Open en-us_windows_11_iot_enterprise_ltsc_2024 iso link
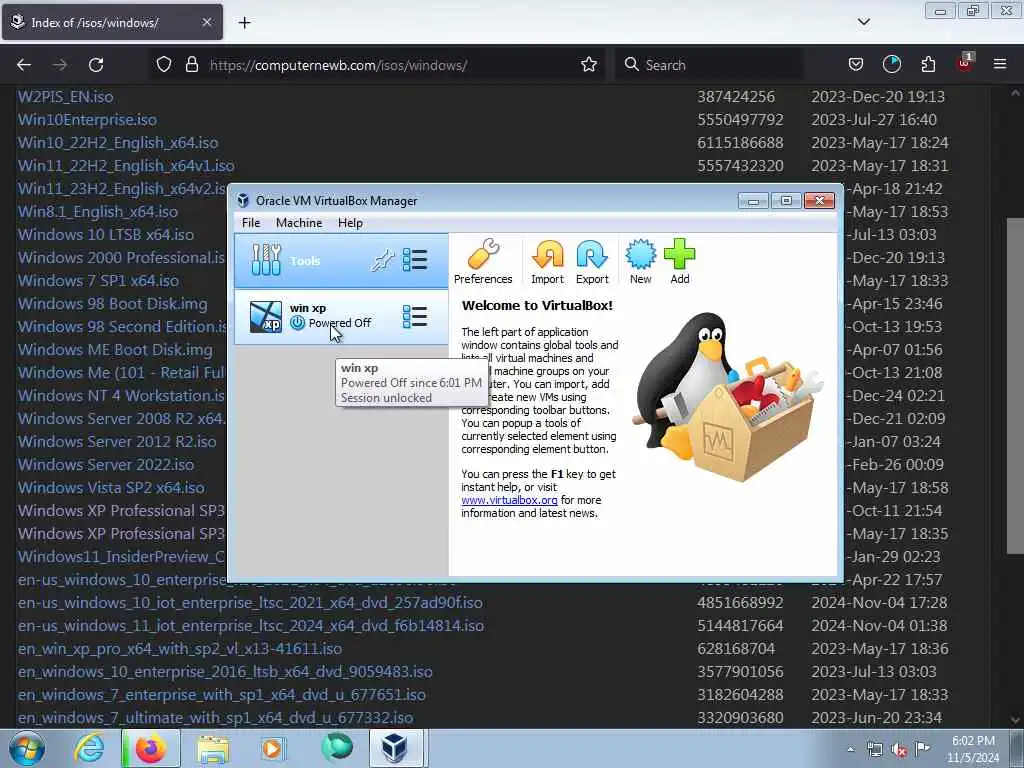The width and height of the screenshot is (1024, 768). [251, 626]
